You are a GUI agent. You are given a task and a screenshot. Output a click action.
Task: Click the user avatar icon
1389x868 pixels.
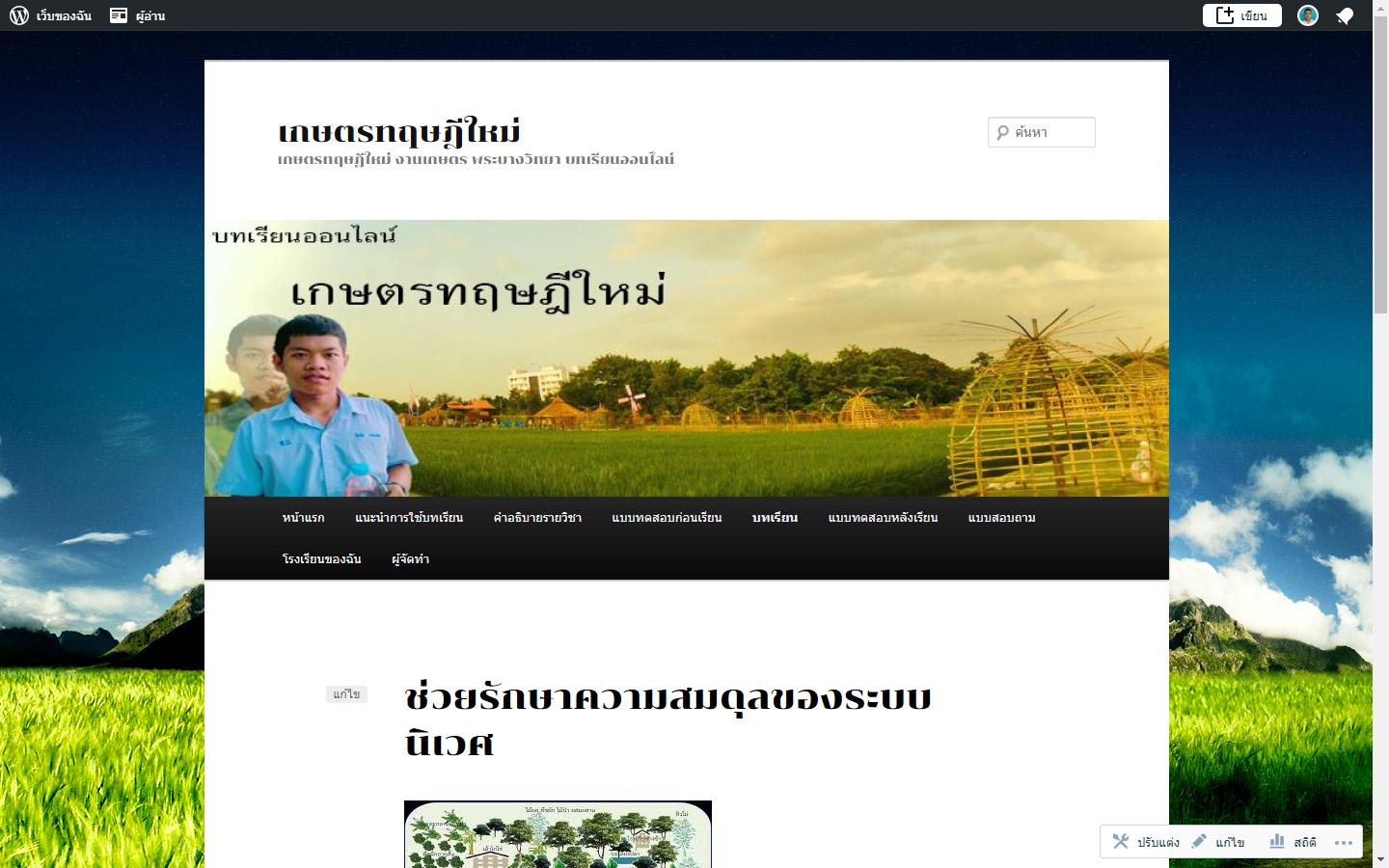(1307, 15)
